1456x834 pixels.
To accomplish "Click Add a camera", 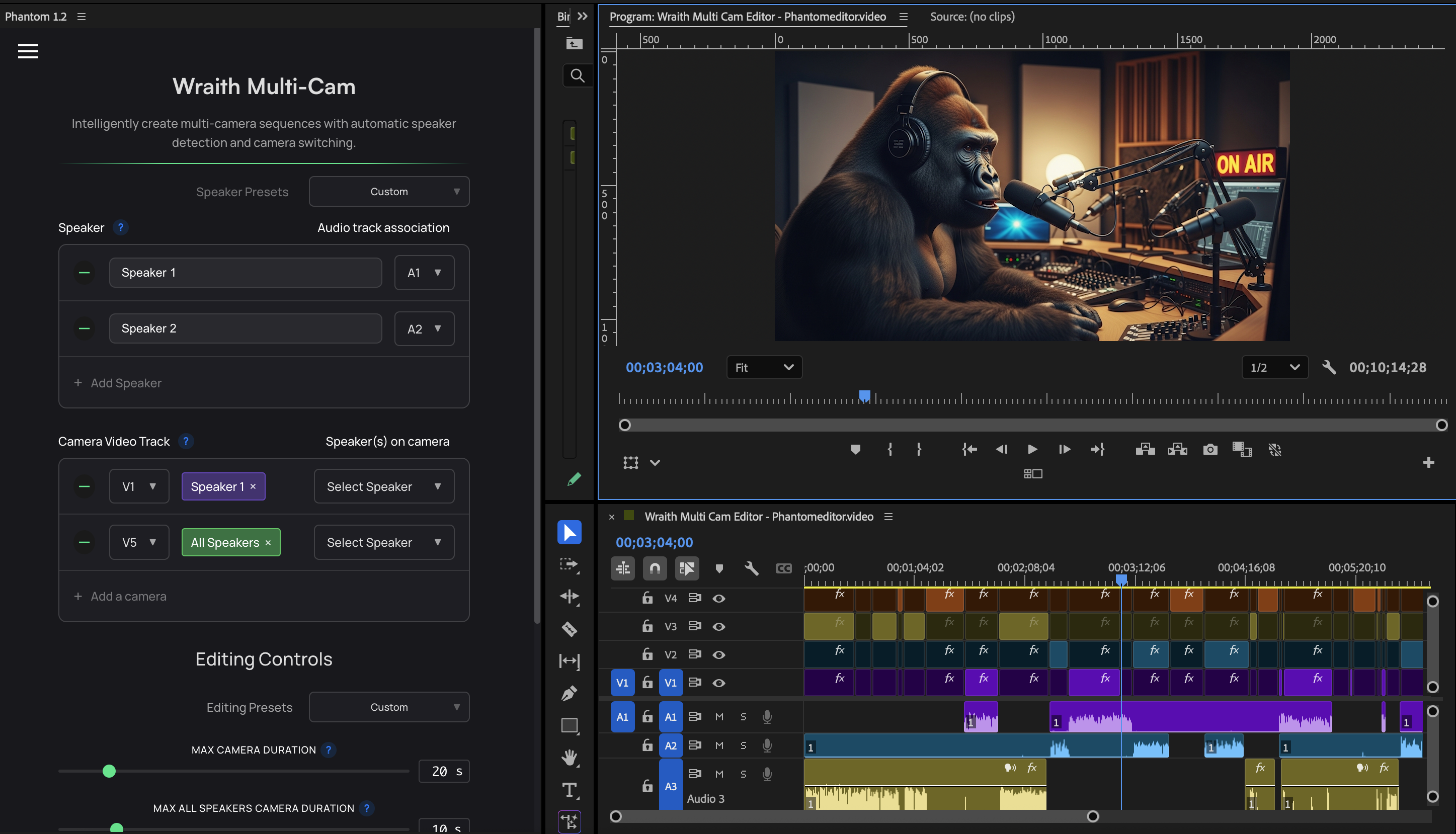I will tap(120, 596).
